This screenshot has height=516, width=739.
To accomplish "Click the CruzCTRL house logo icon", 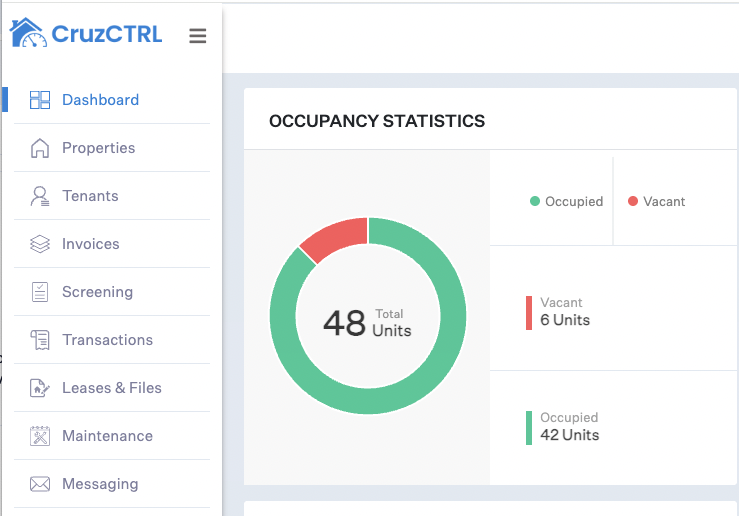I will click(x=28, y=33).
